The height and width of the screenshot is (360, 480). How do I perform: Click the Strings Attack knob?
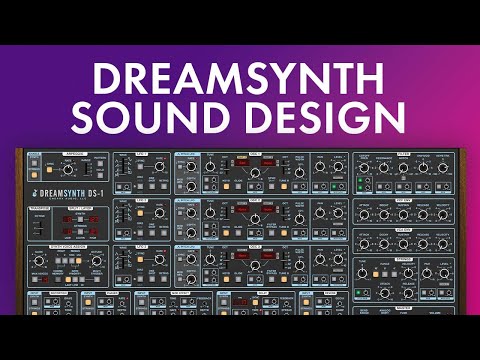(x=385, y=293)
